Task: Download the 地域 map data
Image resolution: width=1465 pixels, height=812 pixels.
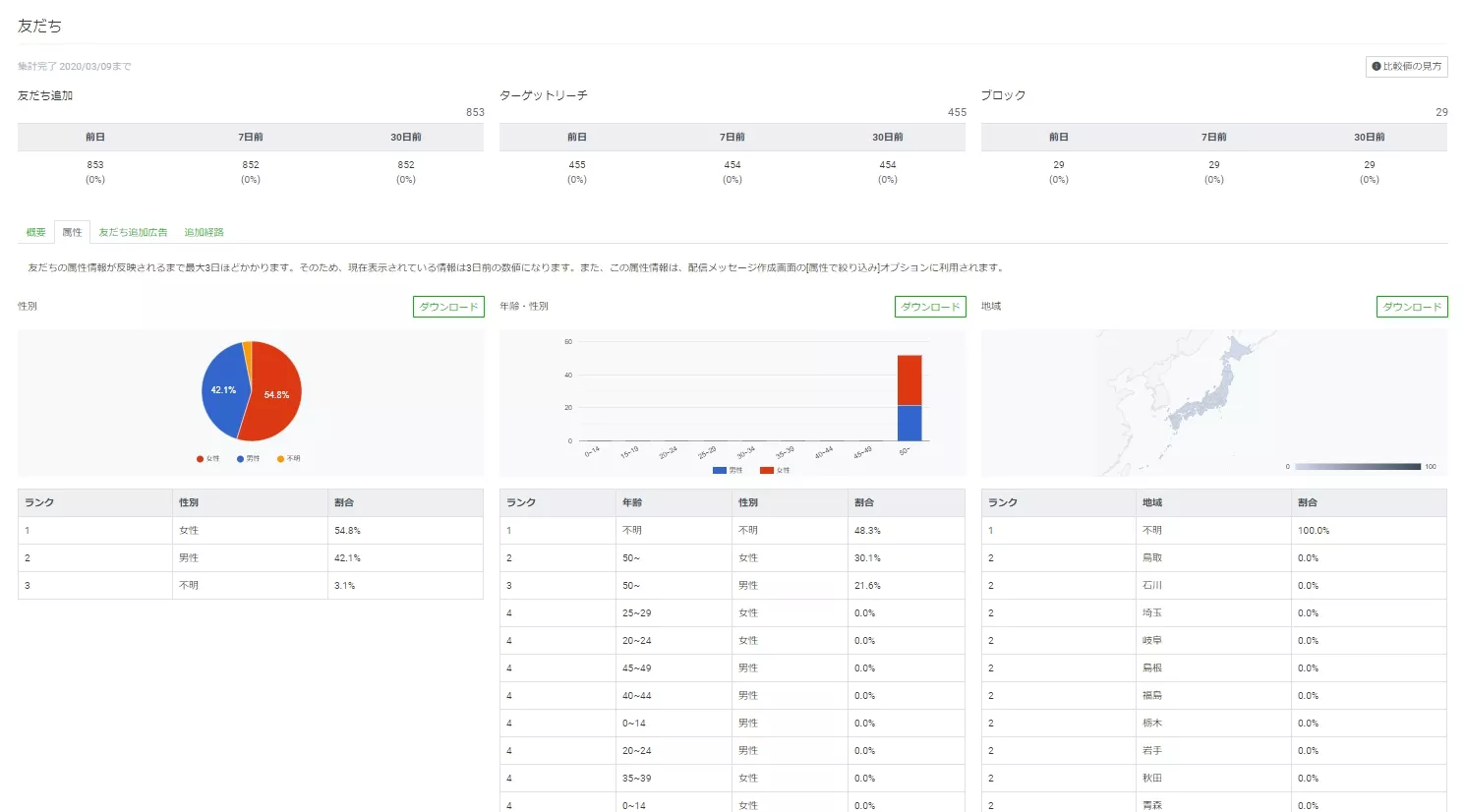Action: [1412, 307]
